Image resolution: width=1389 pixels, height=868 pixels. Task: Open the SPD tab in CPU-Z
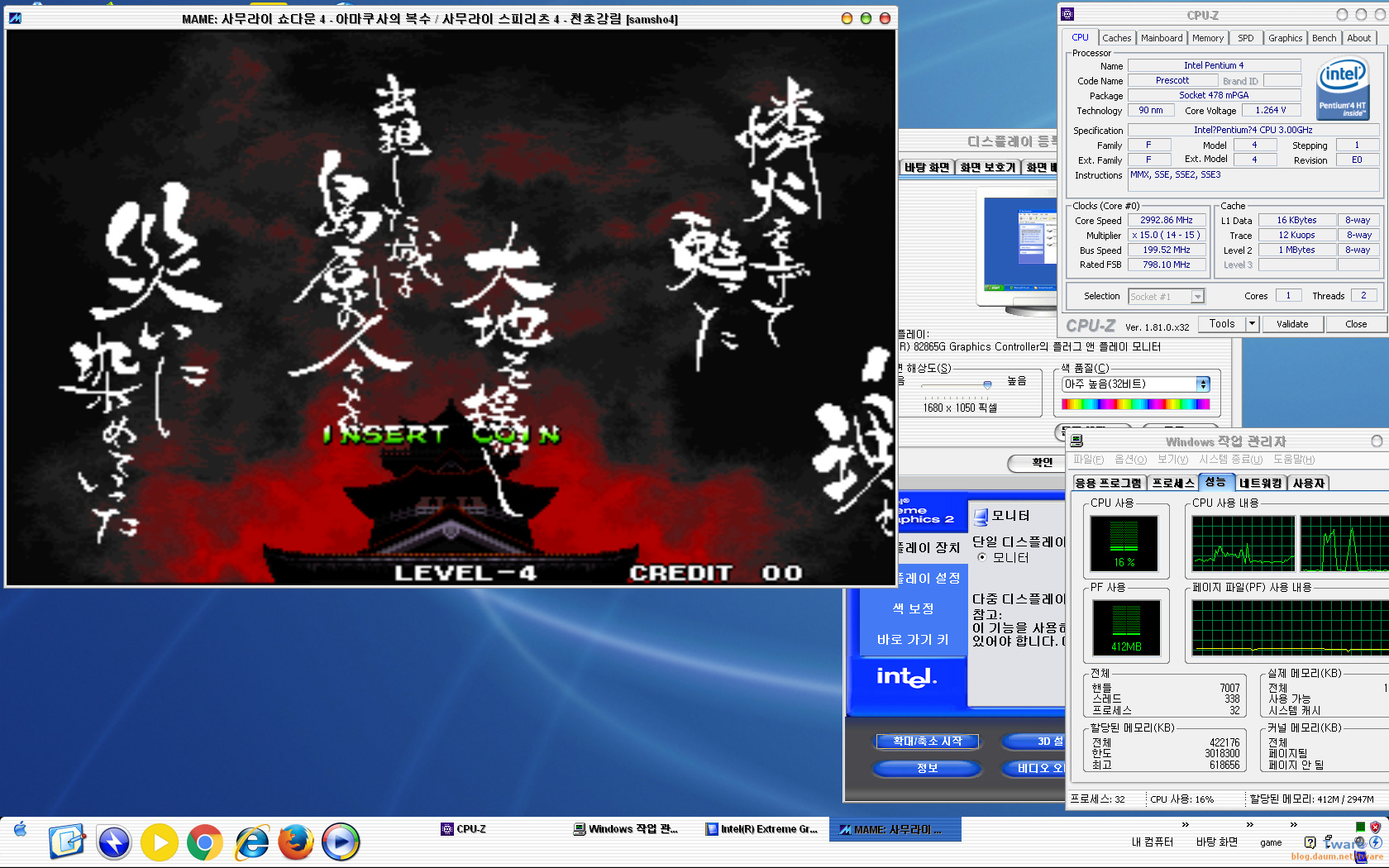click(1246, 38)
